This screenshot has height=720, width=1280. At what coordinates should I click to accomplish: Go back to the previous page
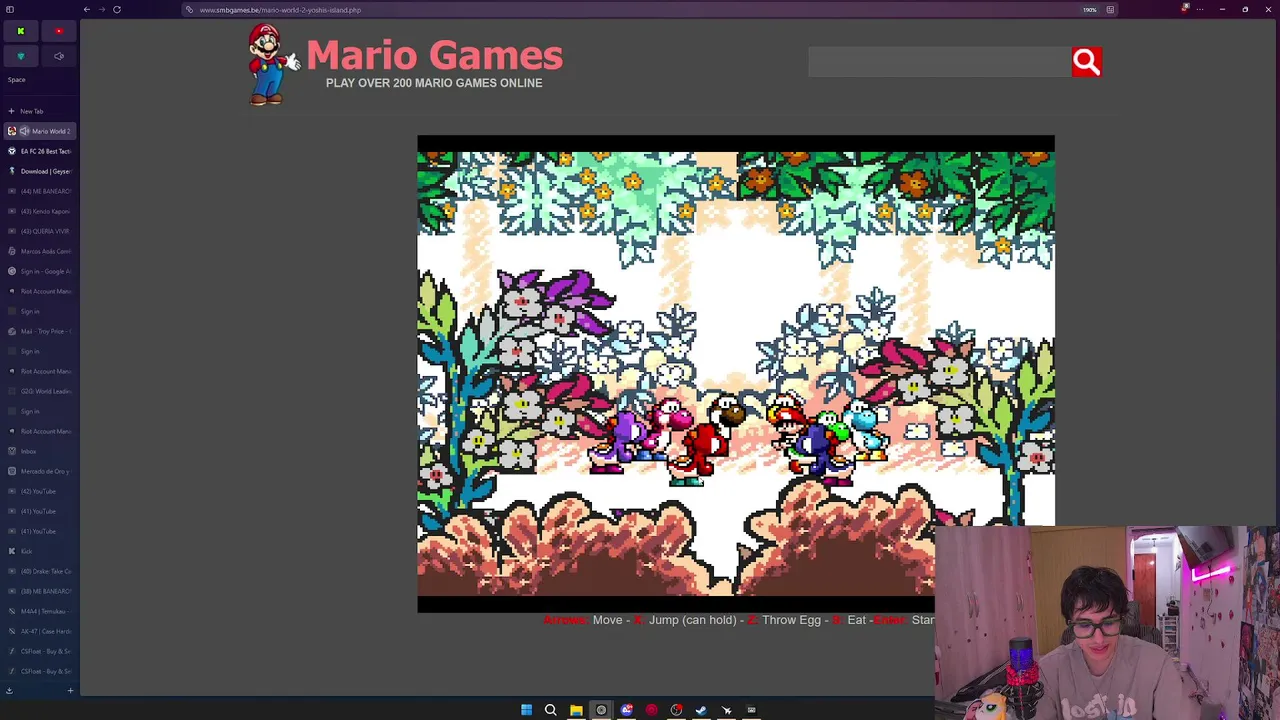(87, 9)
